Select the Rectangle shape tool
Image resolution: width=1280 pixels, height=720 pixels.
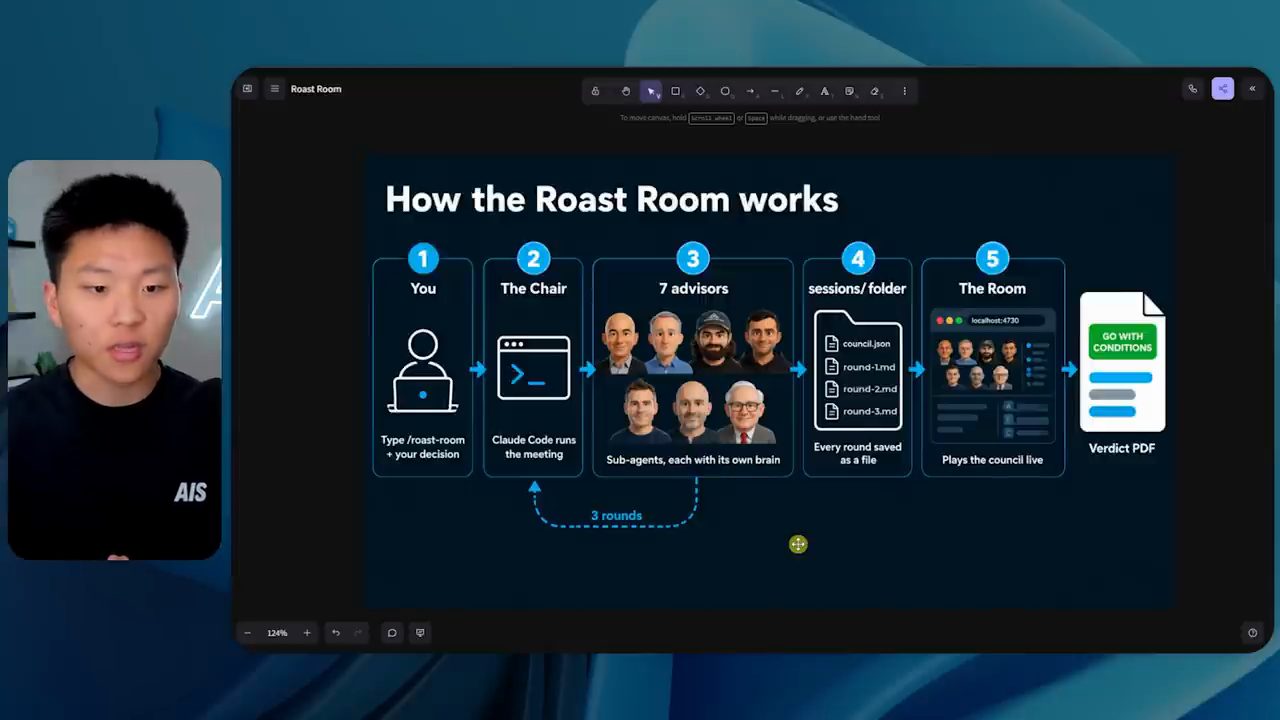[675, 91]
